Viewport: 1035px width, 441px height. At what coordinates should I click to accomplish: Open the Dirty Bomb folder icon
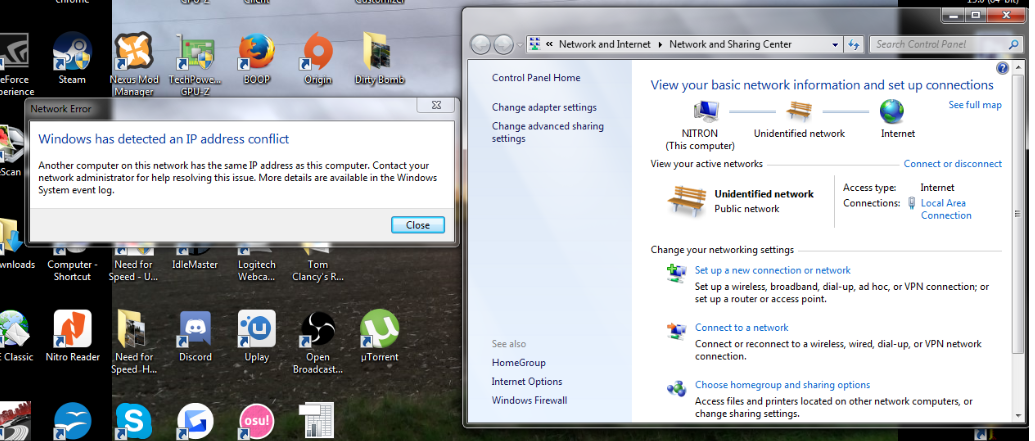click(380, 58)
